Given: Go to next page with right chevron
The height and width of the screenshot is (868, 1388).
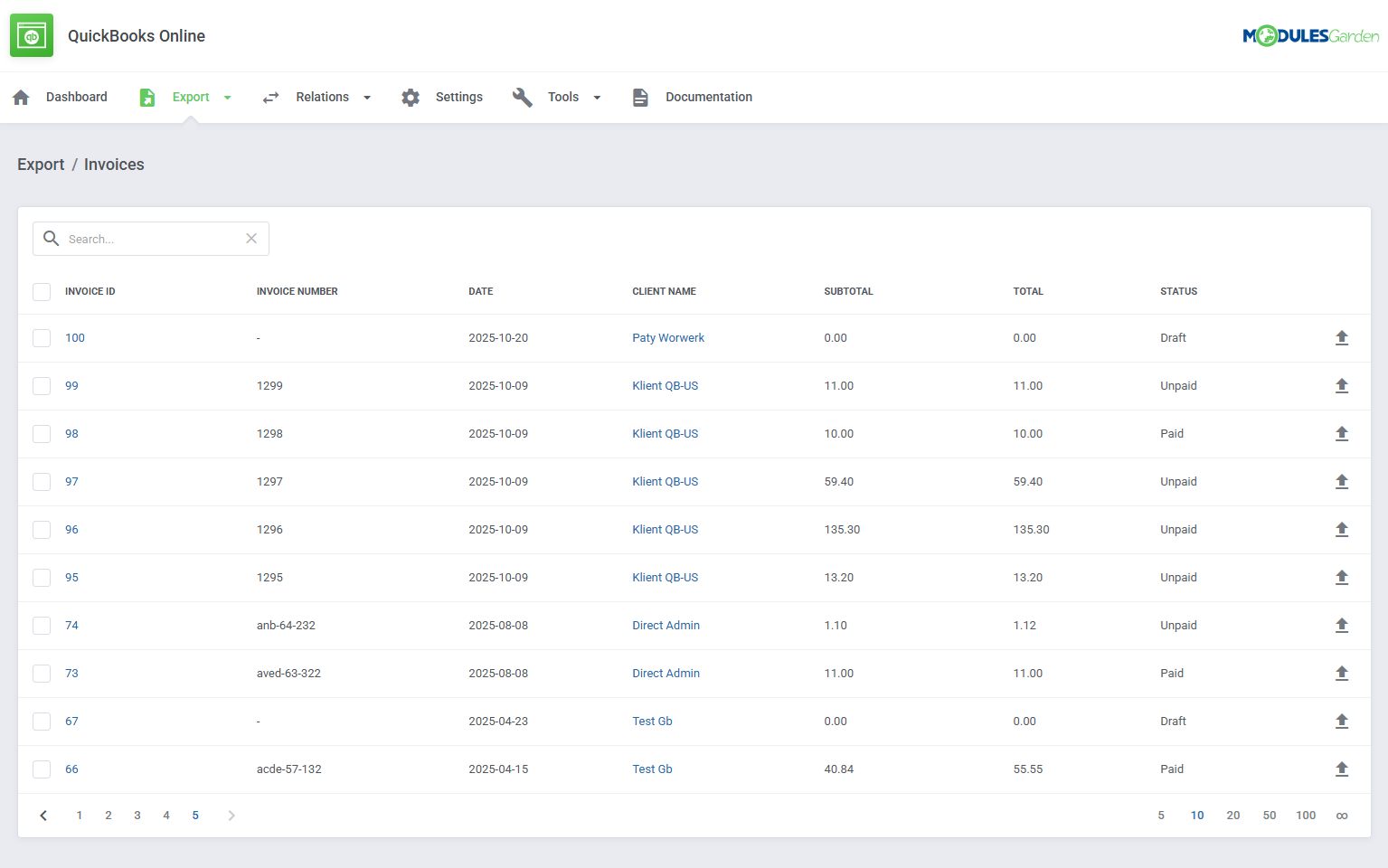Looking at the screenshot, I should click(231, 816).
